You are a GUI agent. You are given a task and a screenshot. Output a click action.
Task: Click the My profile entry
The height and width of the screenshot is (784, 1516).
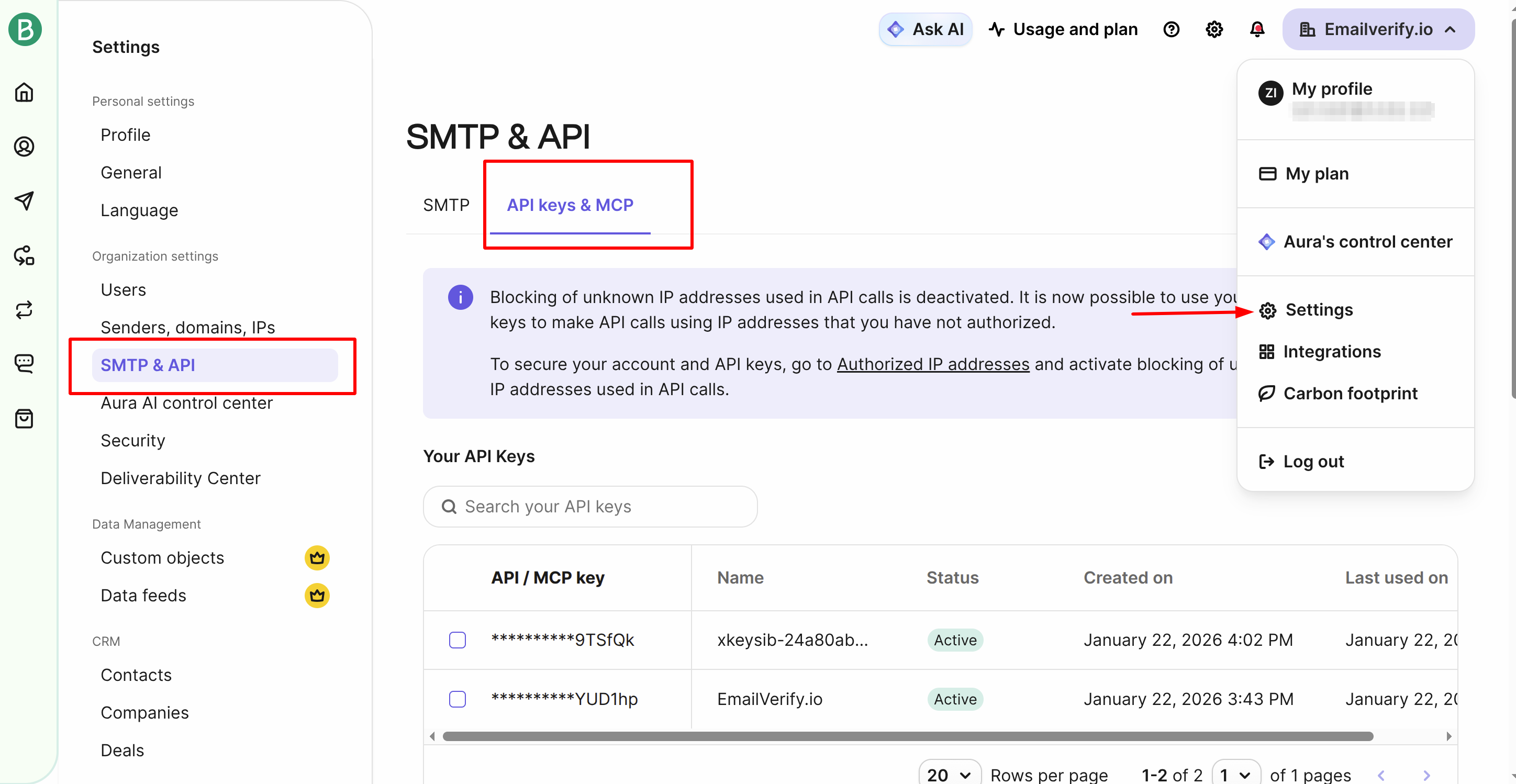pos(1355,99)
